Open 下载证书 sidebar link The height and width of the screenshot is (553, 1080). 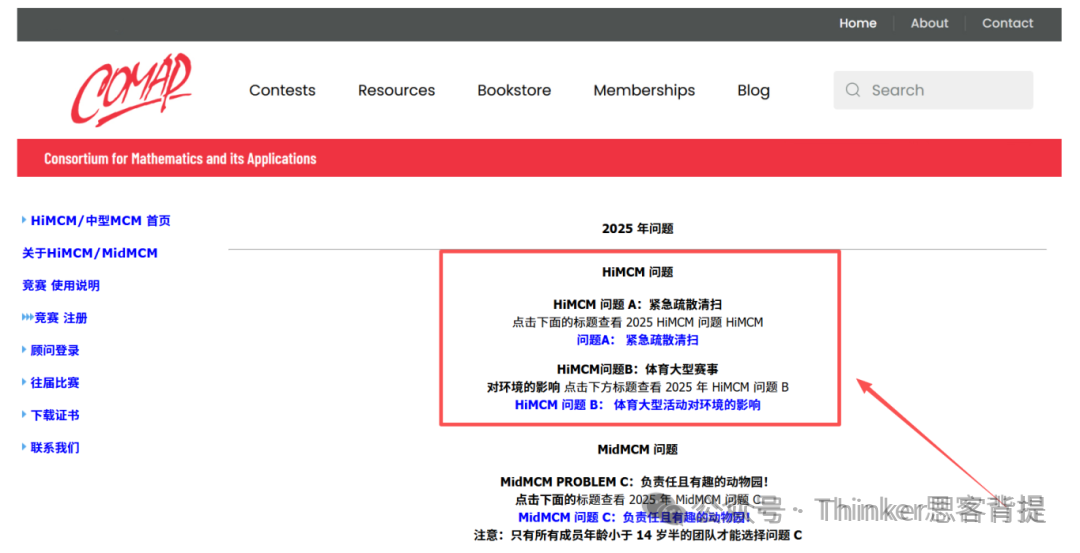55,415
